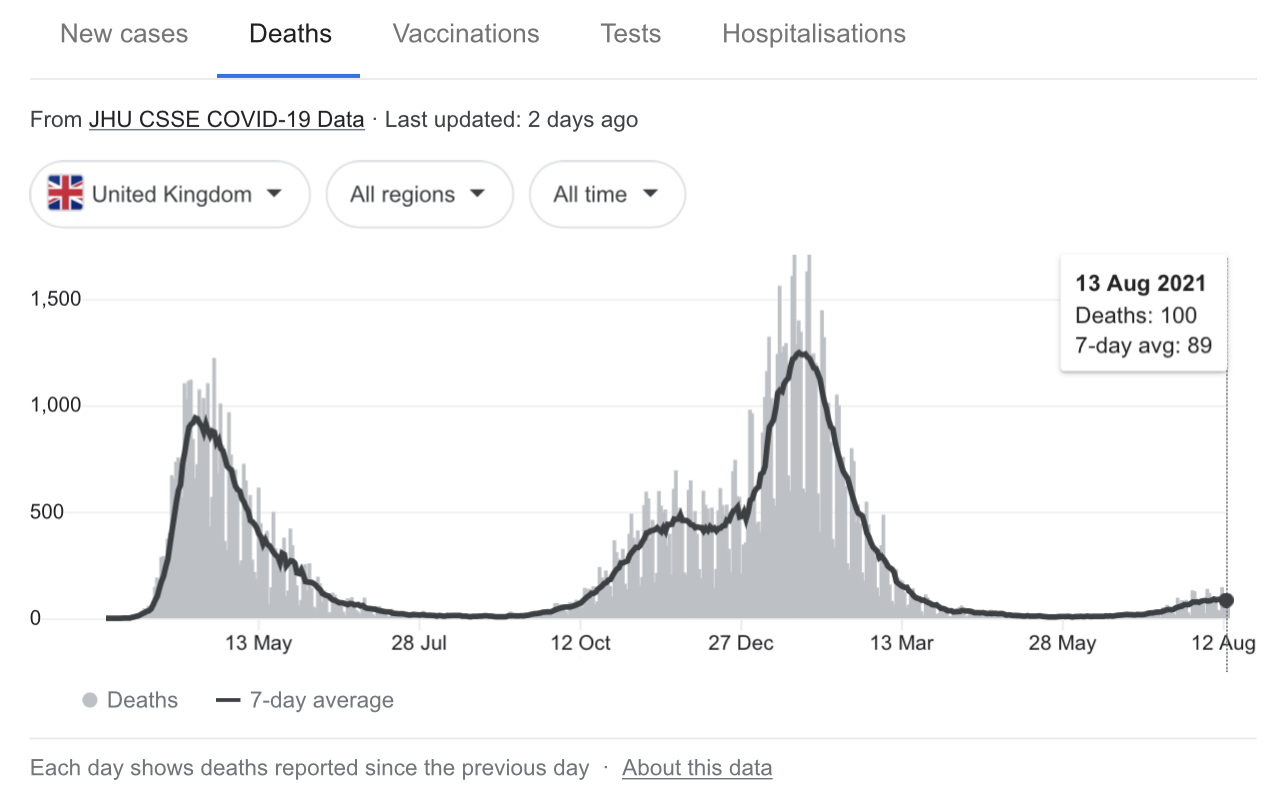Image resolution: width=1266 pixels, height=793 pixels.
Task: Click the United Kingdom flag icon
Action: [x=65, y=194]
